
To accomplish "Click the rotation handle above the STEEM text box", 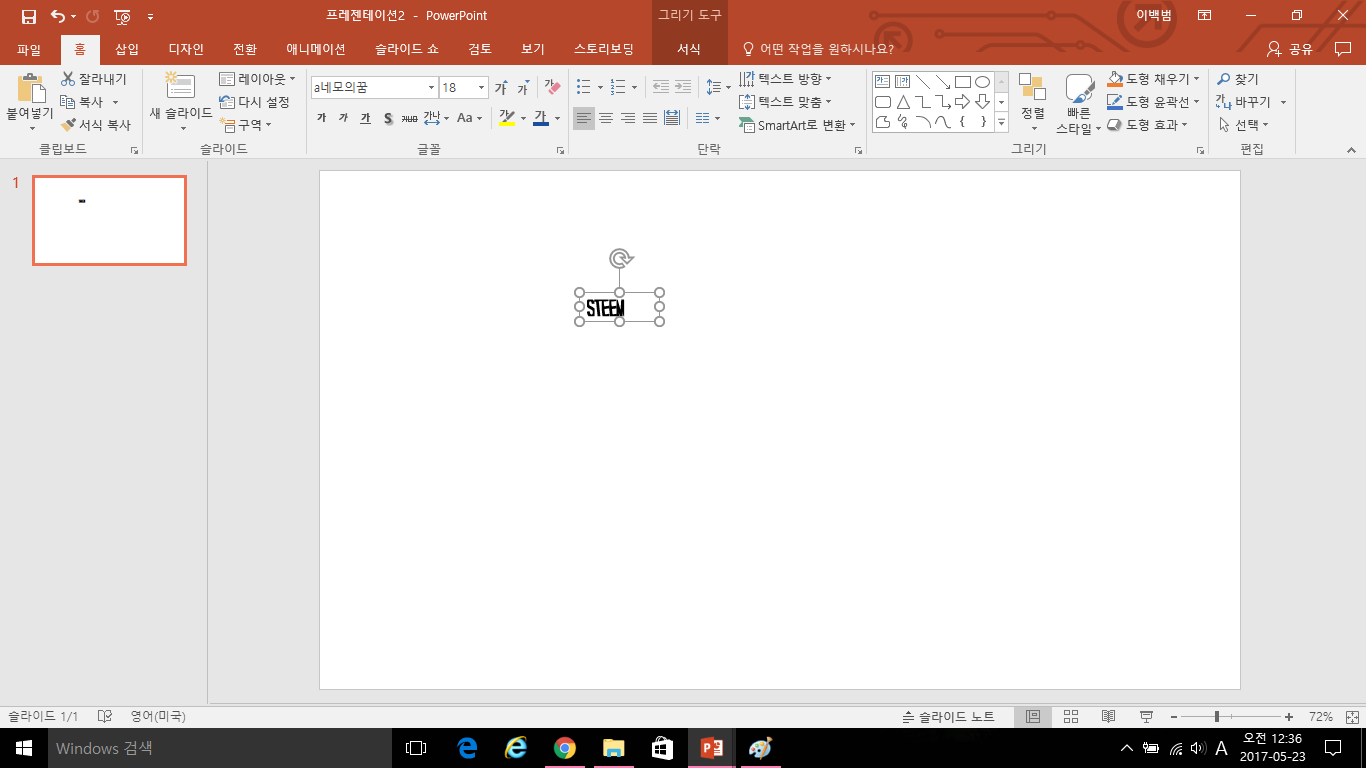I will (620, 259).
